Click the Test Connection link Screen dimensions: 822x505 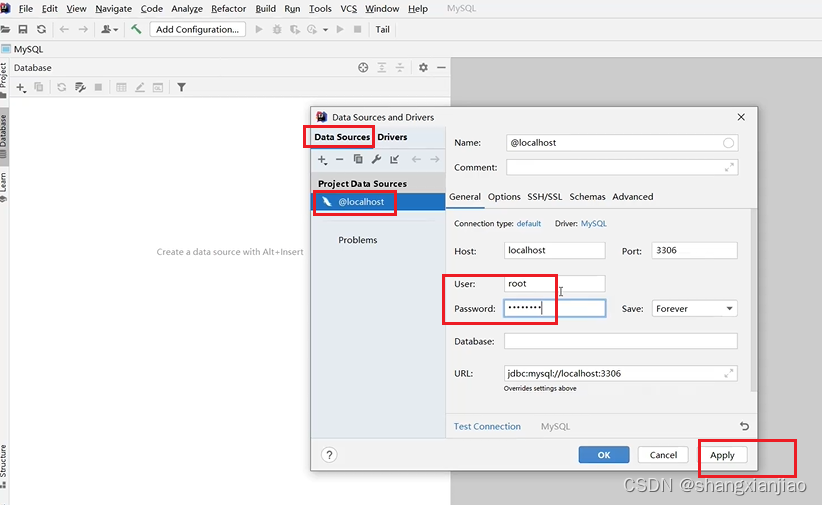(x=487, y=426)
